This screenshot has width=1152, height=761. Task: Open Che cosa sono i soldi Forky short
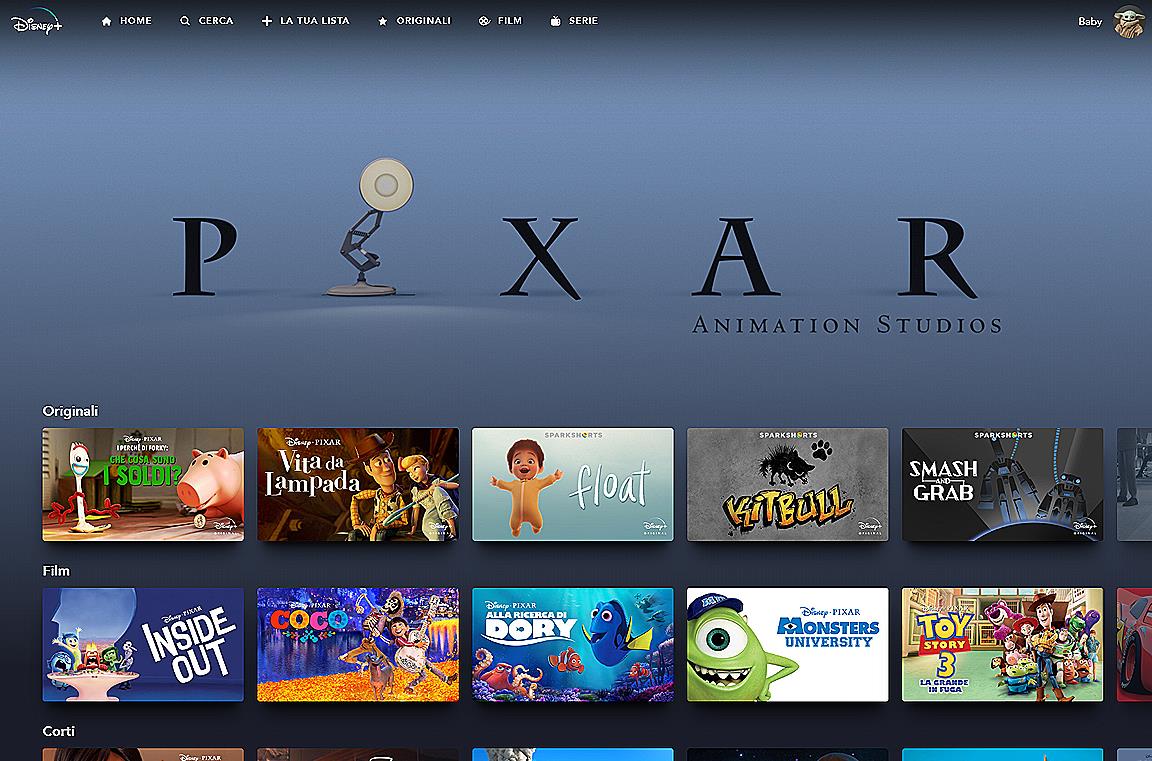click(143, 485)
